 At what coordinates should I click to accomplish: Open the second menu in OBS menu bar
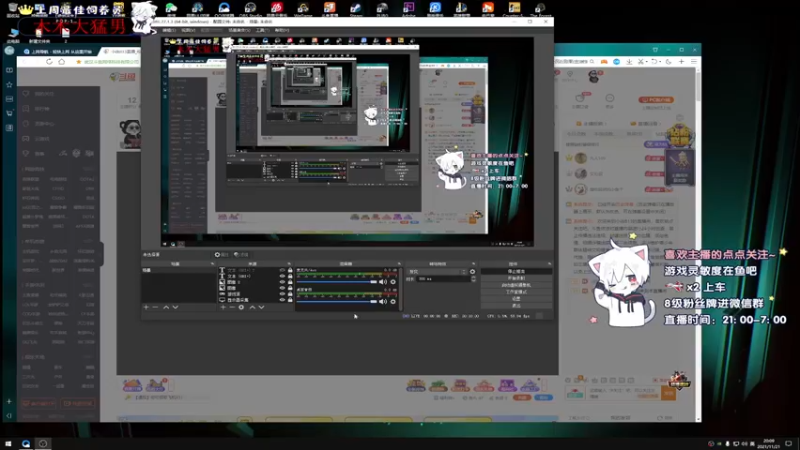[x=188, y=30]
